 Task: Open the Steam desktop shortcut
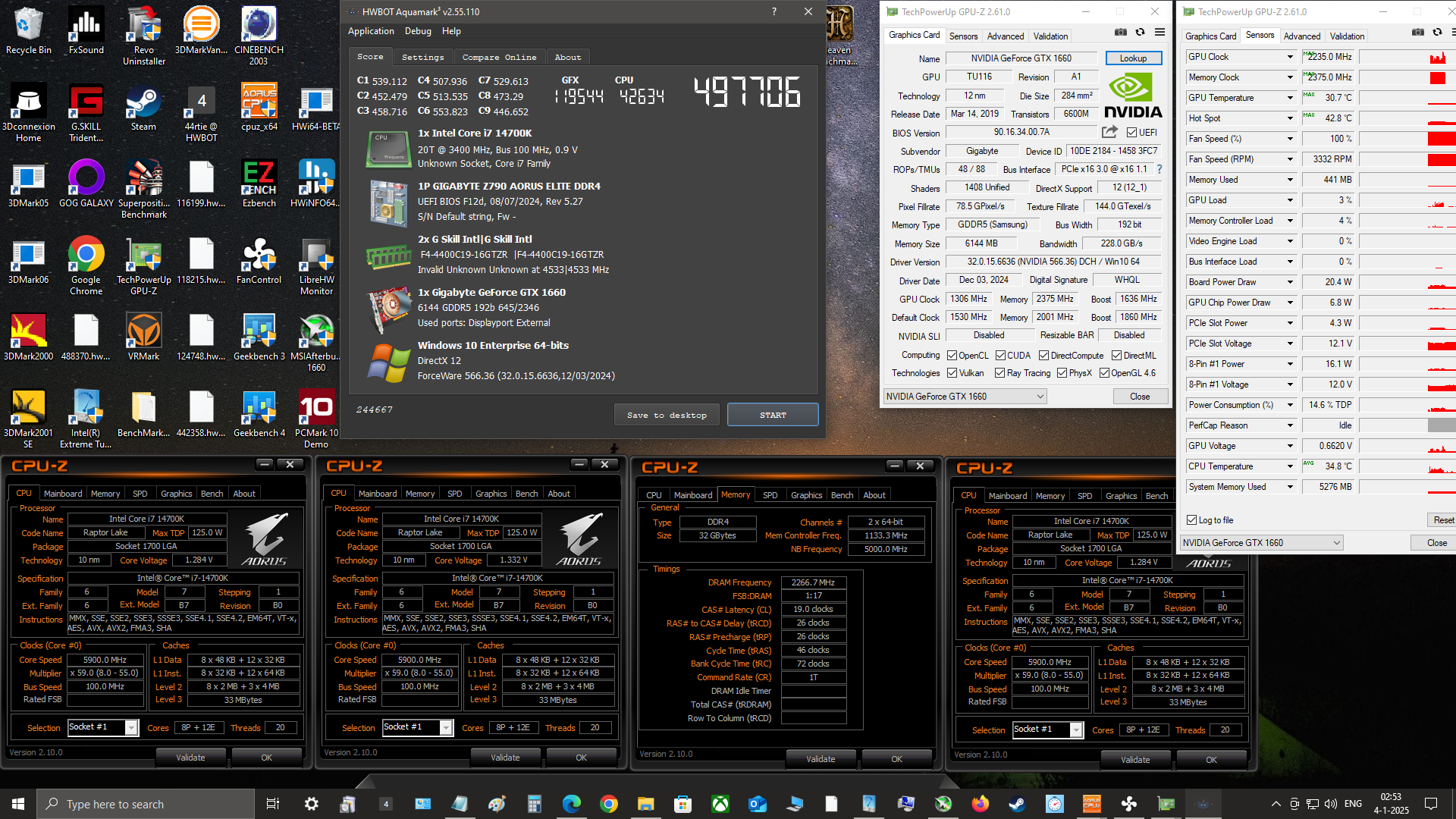pos(143,108)
